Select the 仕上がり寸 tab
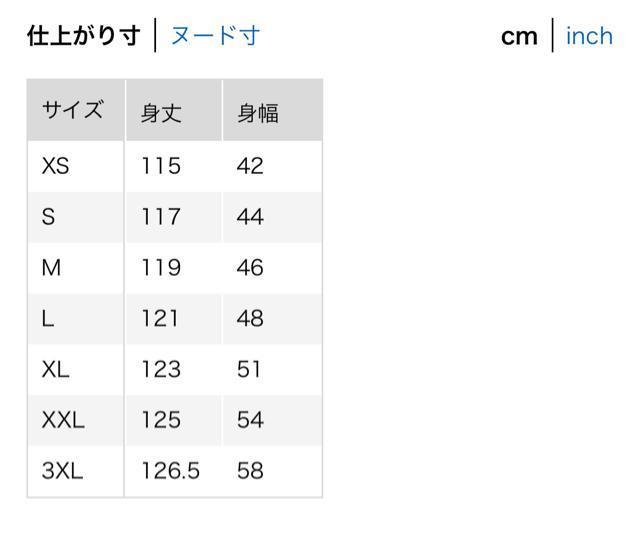640x535 pixels. (83, 36)
